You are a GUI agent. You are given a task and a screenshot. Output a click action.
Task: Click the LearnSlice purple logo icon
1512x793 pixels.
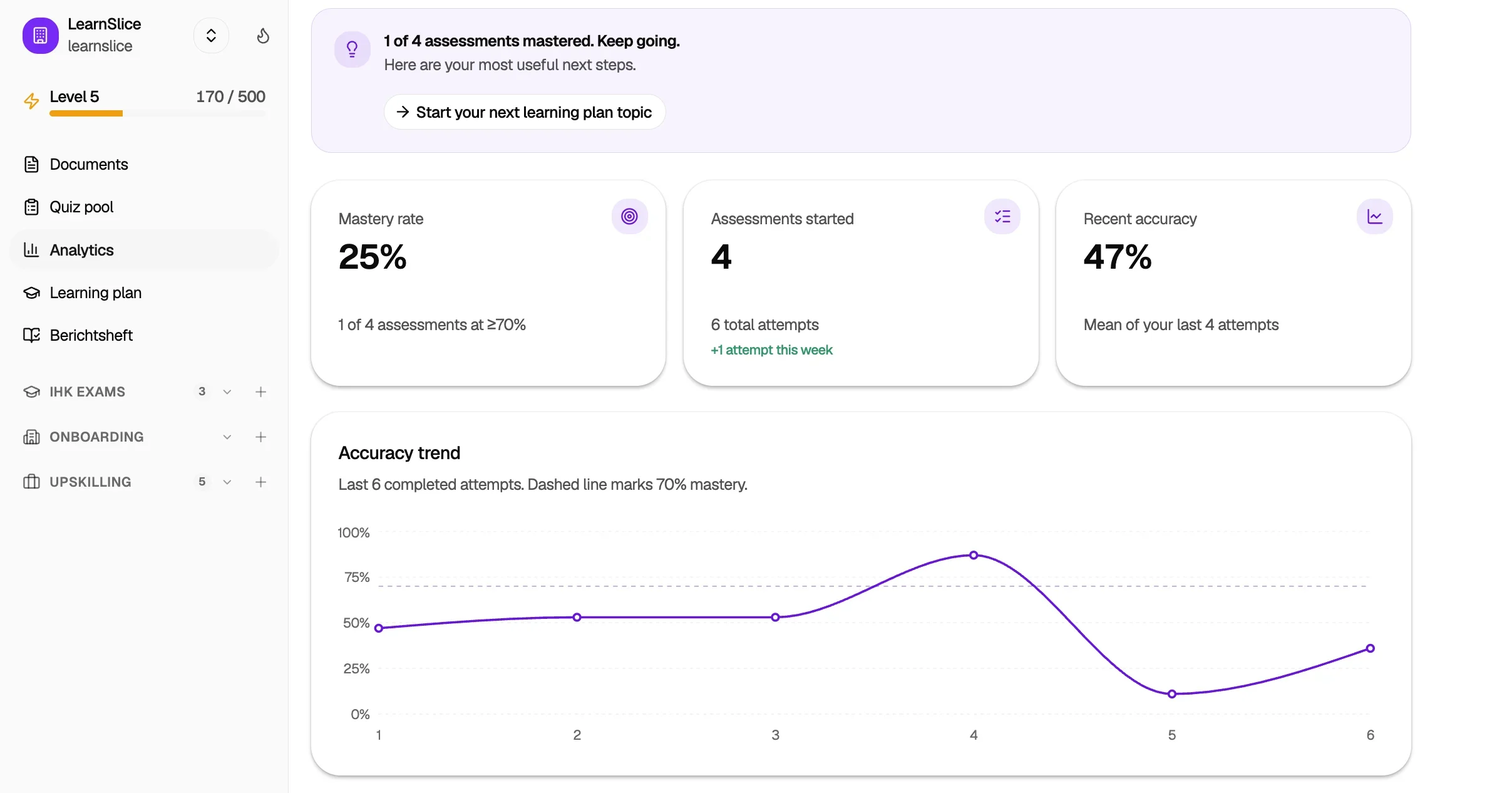pos(41,36)
